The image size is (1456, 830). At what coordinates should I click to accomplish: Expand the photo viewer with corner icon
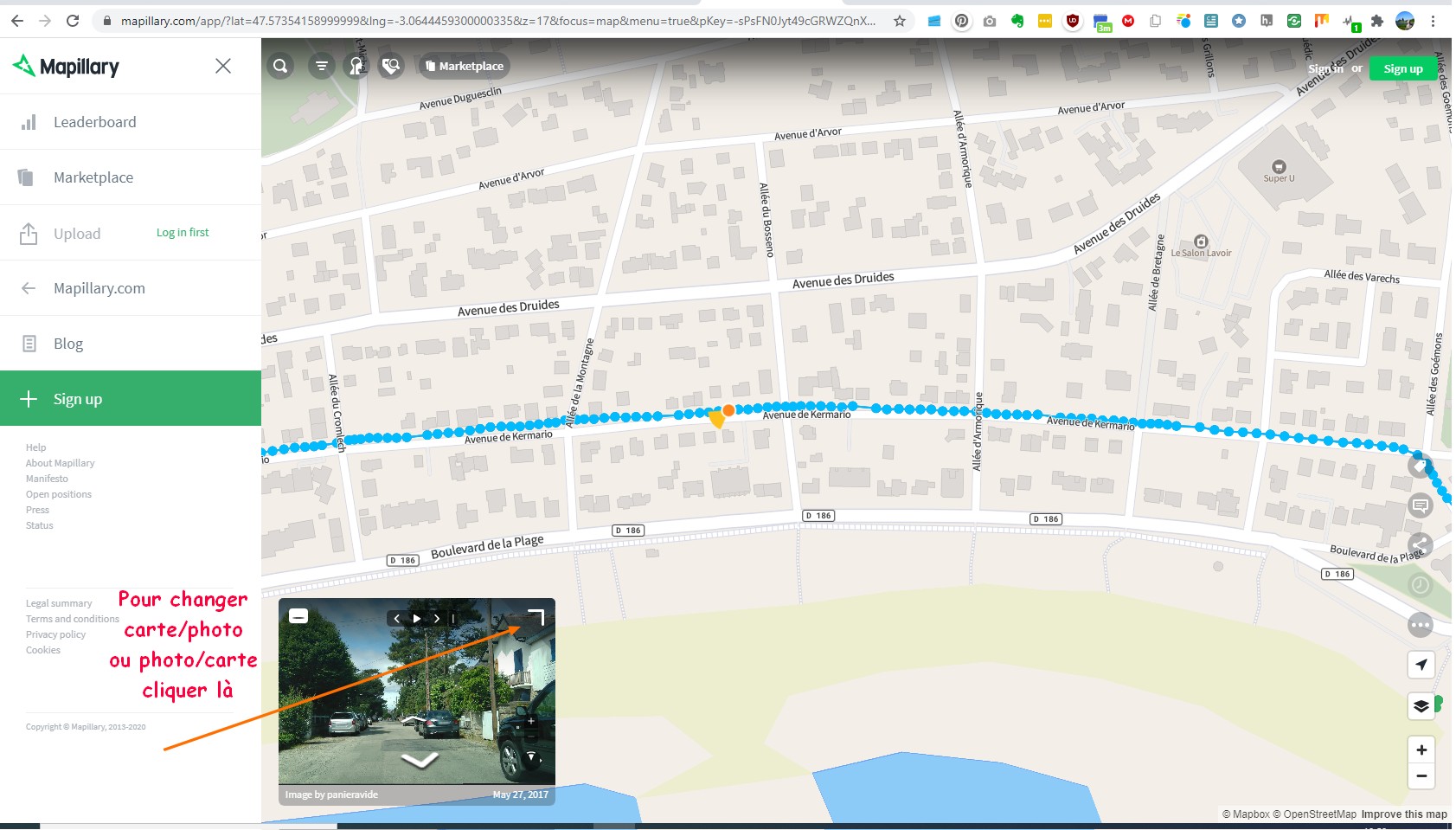(x=536, y=617)
